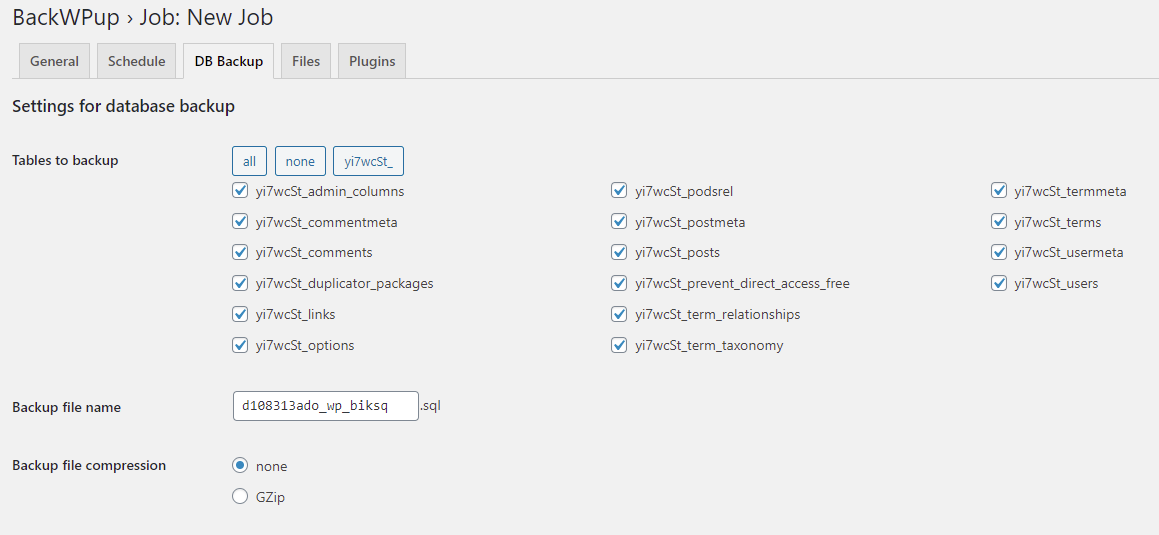The image size is (1159, 535).
Task: Uncheck the yi7wcSt_options table
Action: pyautogui.click(x=239, y=345)
